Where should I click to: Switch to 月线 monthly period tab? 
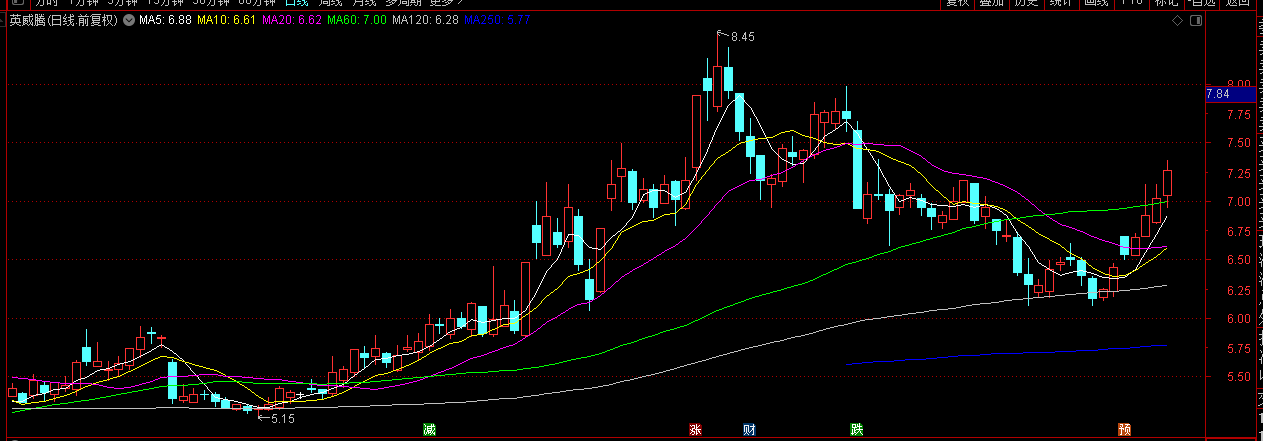pos(363,3)
